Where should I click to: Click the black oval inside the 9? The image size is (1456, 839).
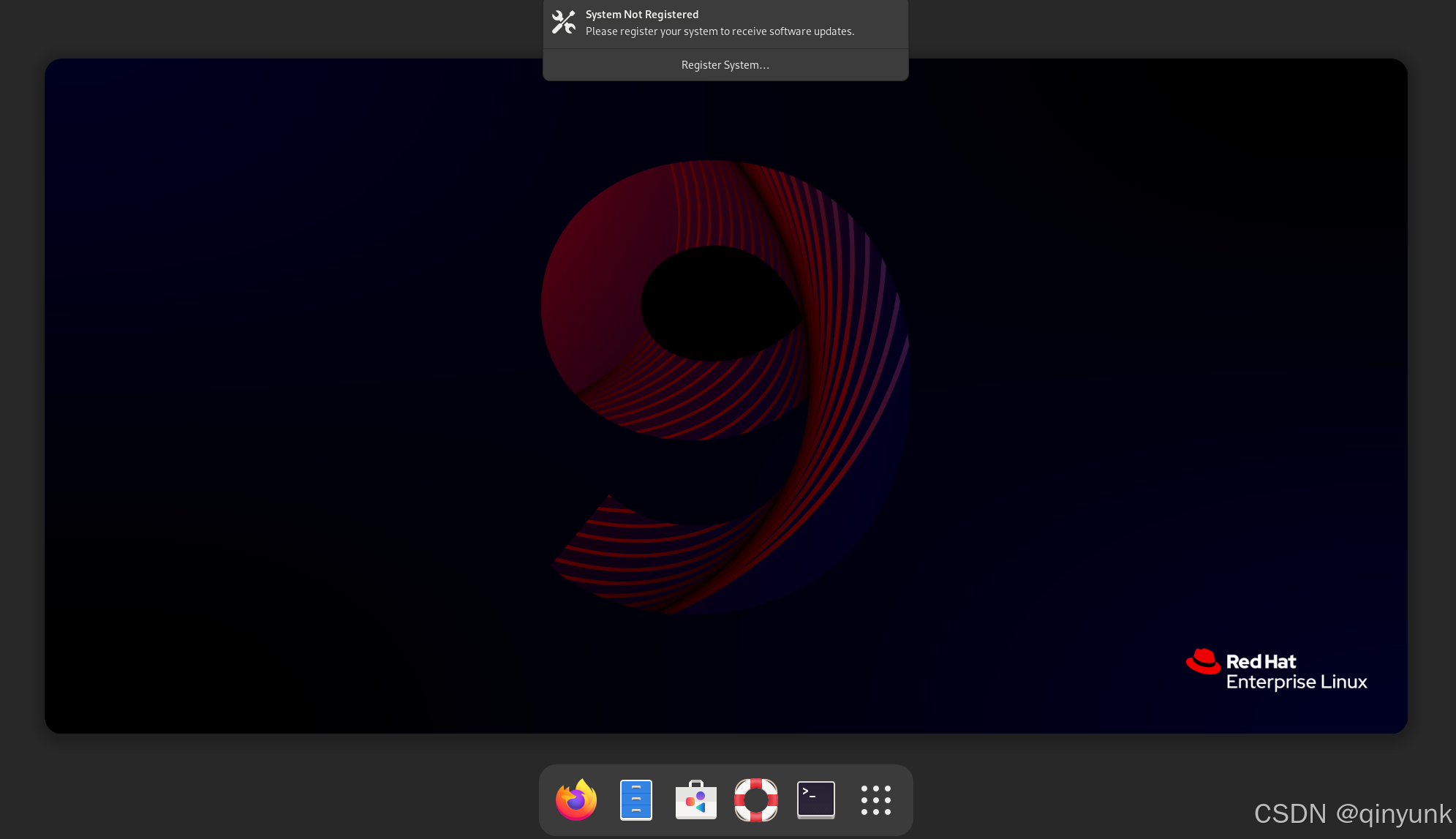point(717,304)
